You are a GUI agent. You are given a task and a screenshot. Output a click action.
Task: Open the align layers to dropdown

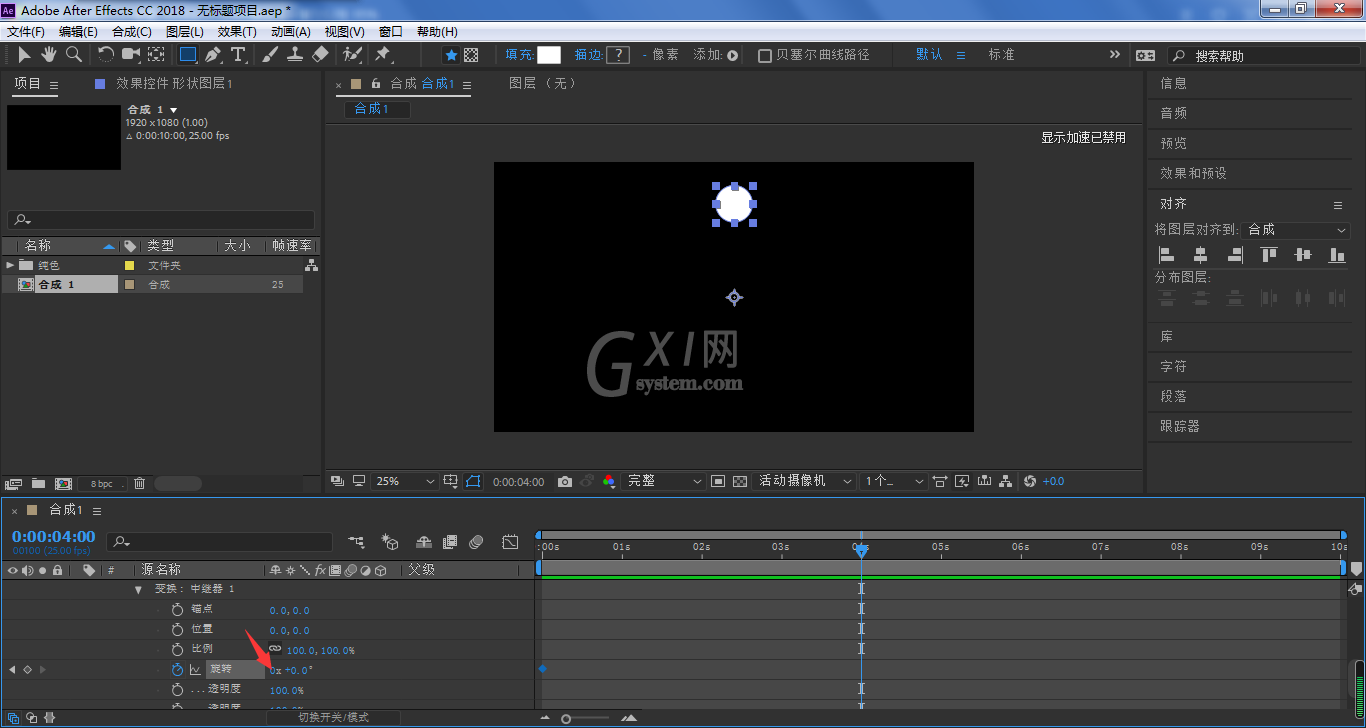(x=1297, y=230)
